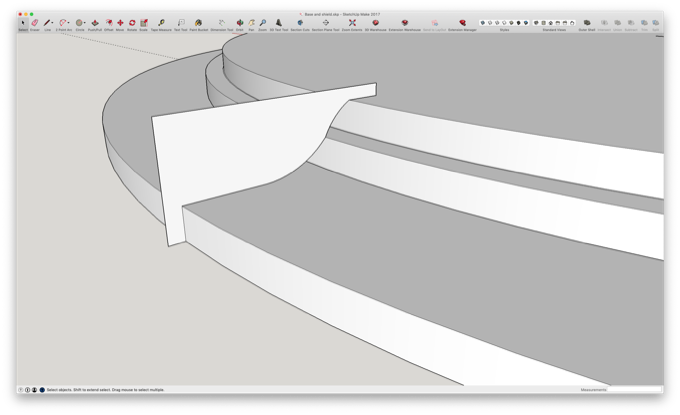Switch to first Standard Views icon
Viewport: 680px width, 415px height.
536,23
